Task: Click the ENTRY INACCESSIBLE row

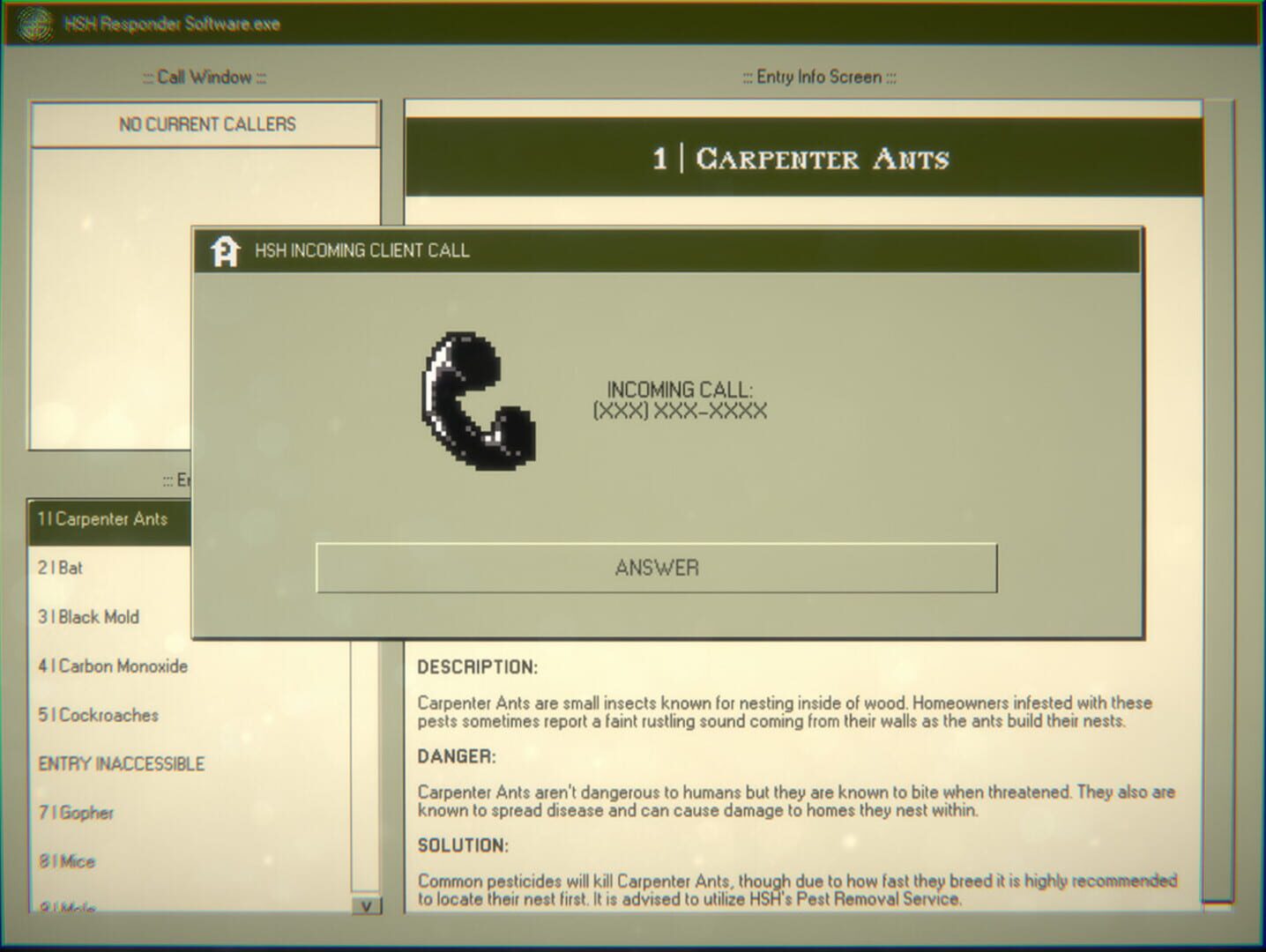Action: tap(120, 763)
